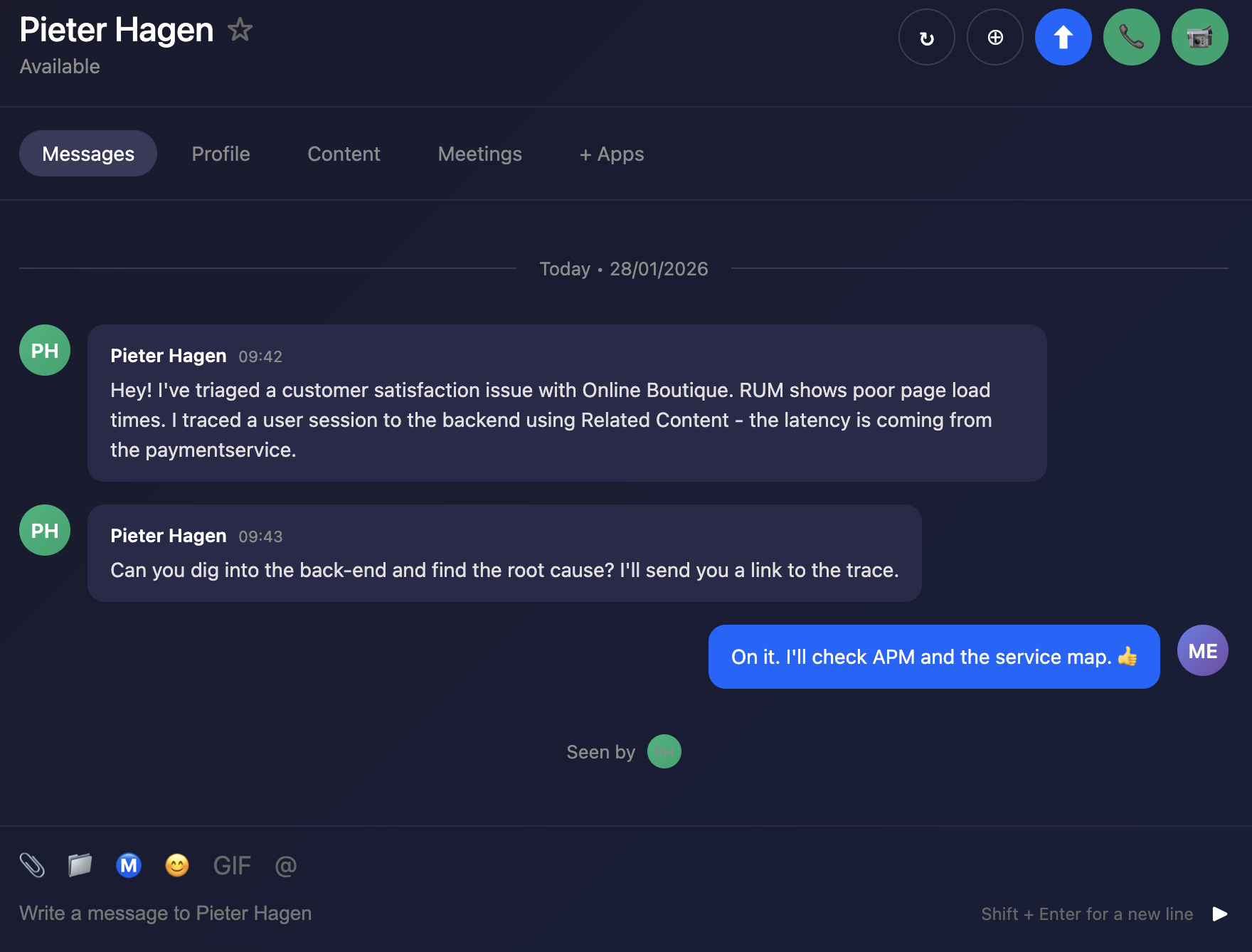
Task: Switch to the Profile tab
Action: click(221, 154)
